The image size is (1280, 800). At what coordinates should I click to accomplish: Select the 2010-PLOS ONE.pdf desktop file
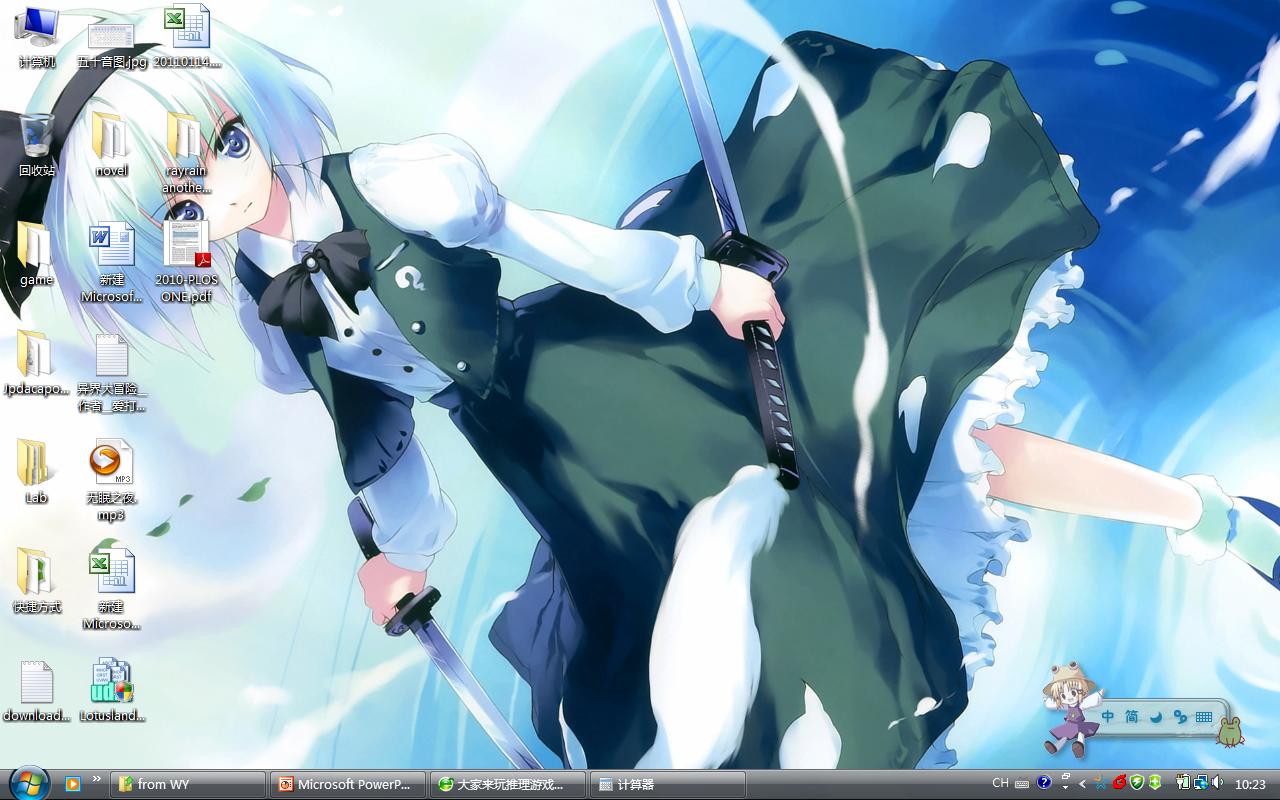[x=186, y=248]
